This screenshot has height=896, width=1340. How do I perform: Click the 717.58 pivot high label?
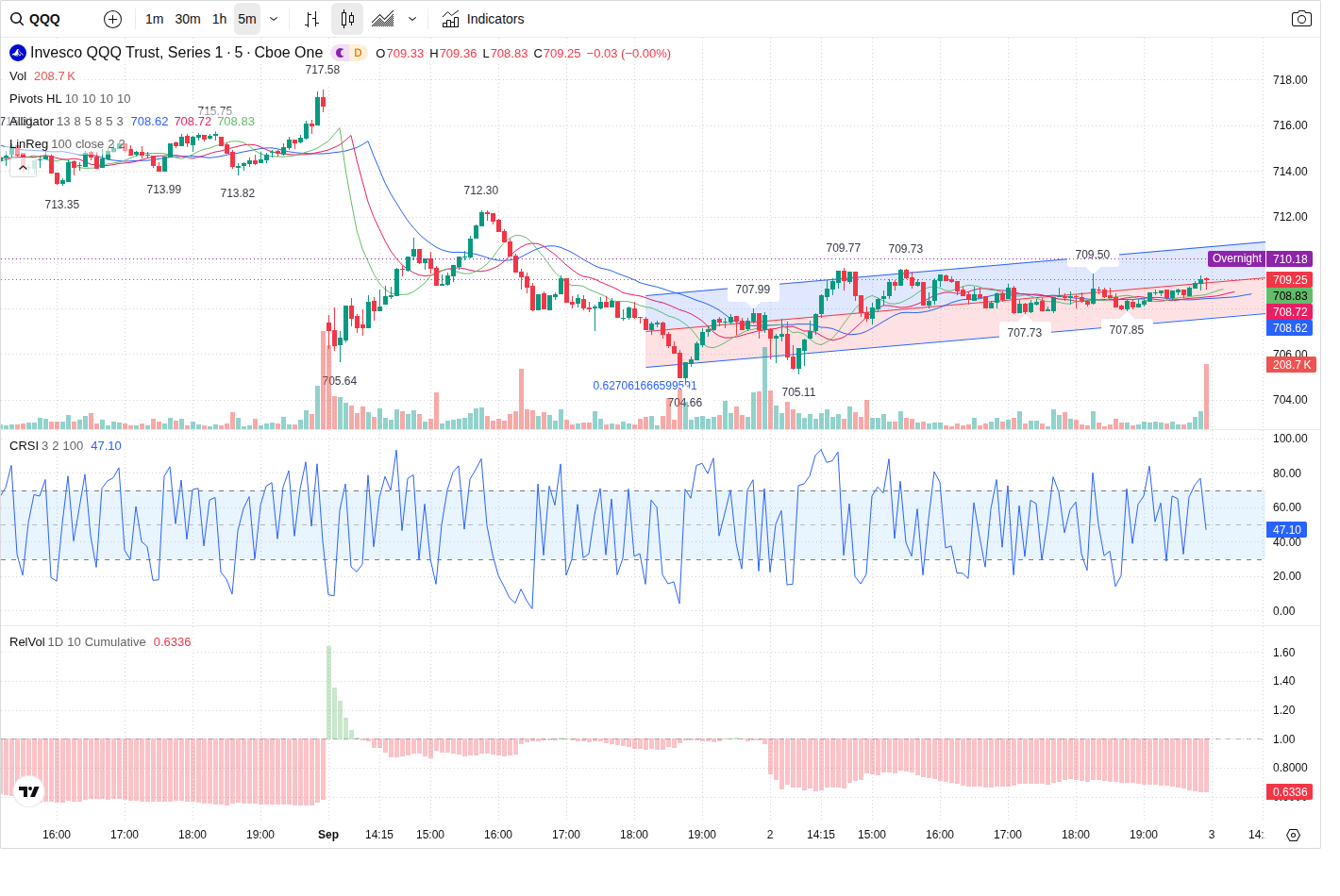(323, 70)
